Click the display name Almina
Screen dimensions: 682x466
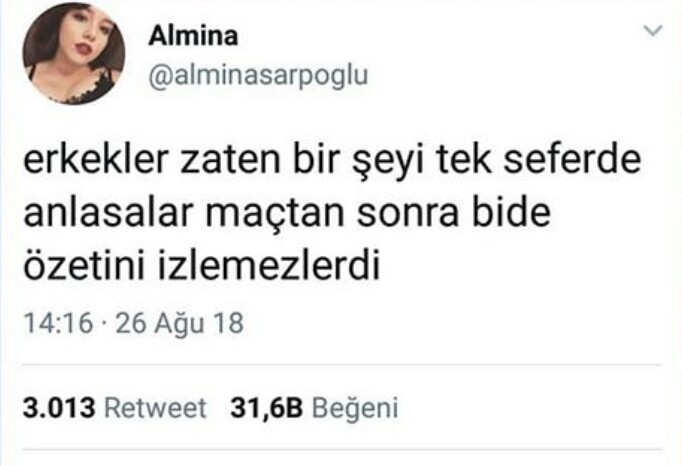[x=193, y=36]
